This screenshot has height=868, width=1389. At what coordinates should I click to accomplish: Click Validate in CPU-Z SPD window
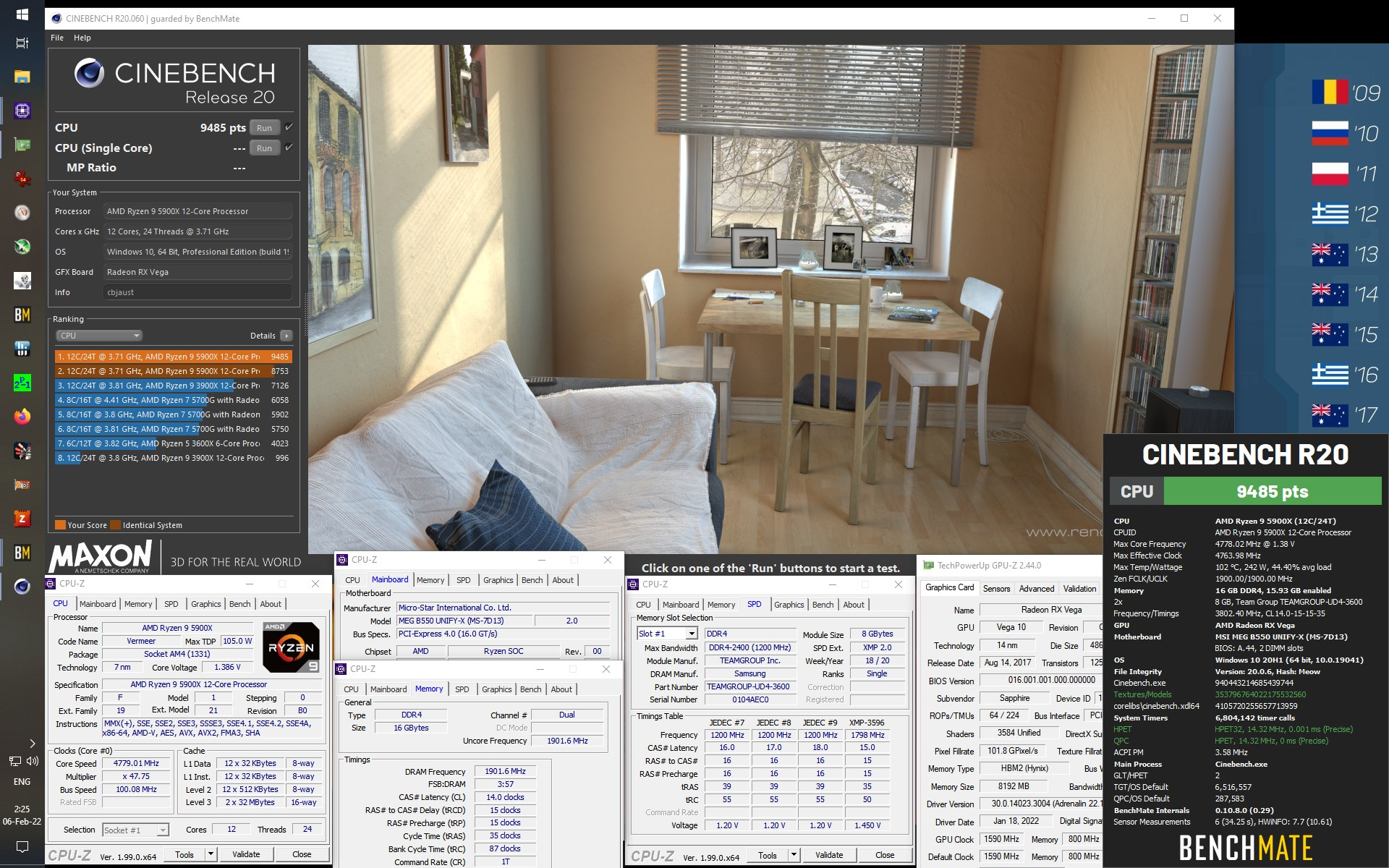[x=829, y=855]
